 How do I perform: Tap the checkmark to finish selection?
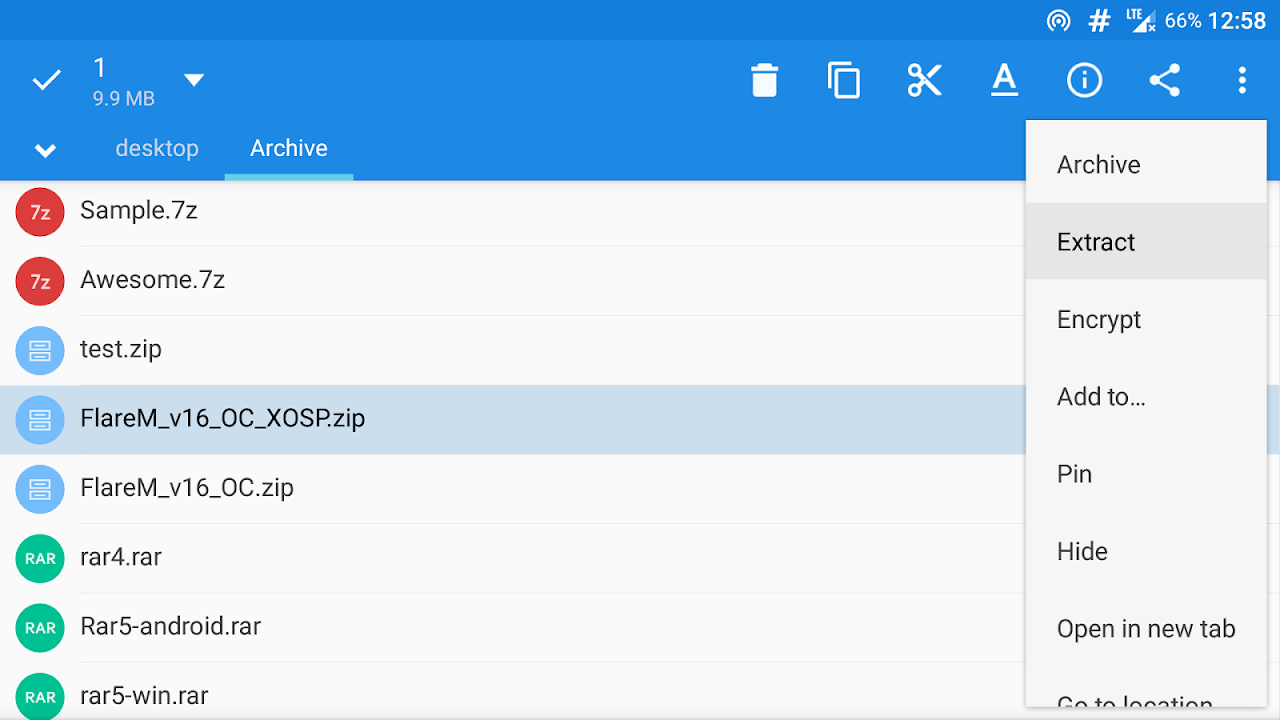(x=46, y=80)
